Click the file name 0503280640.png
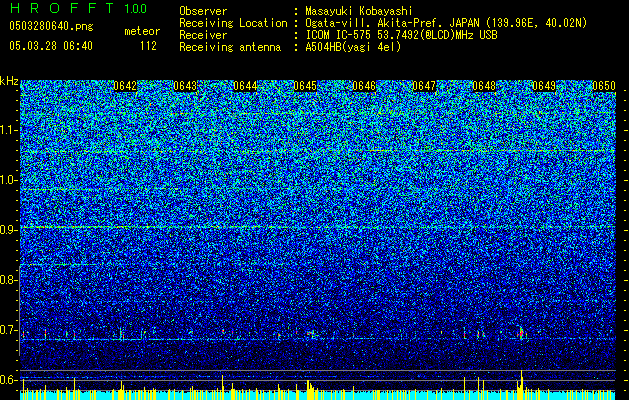Image resolution: width=629 pixels, height=400 pixels. coord(51,26)
